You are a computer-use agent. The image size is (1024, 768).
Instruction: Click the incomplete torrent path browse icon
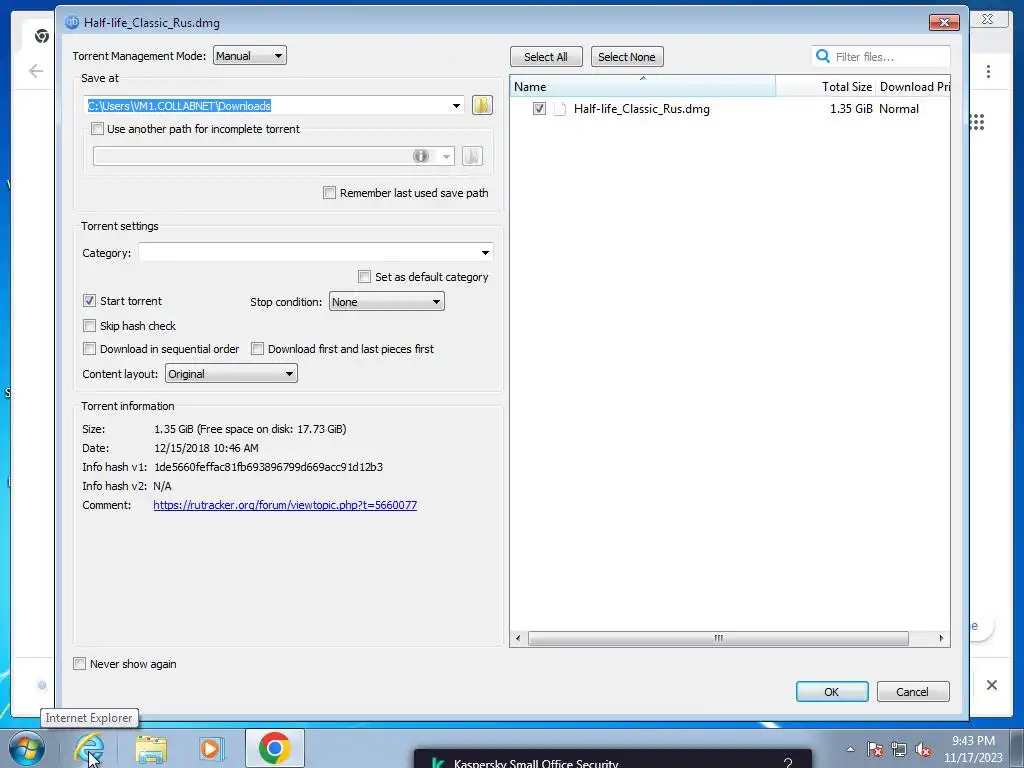tap(472, 156)
